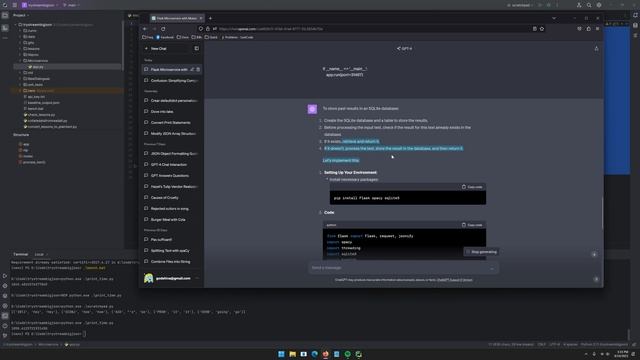Screen dimensions: 640x360
Task: Bookmark this page with the star icon
Action: tap(542, 29)
